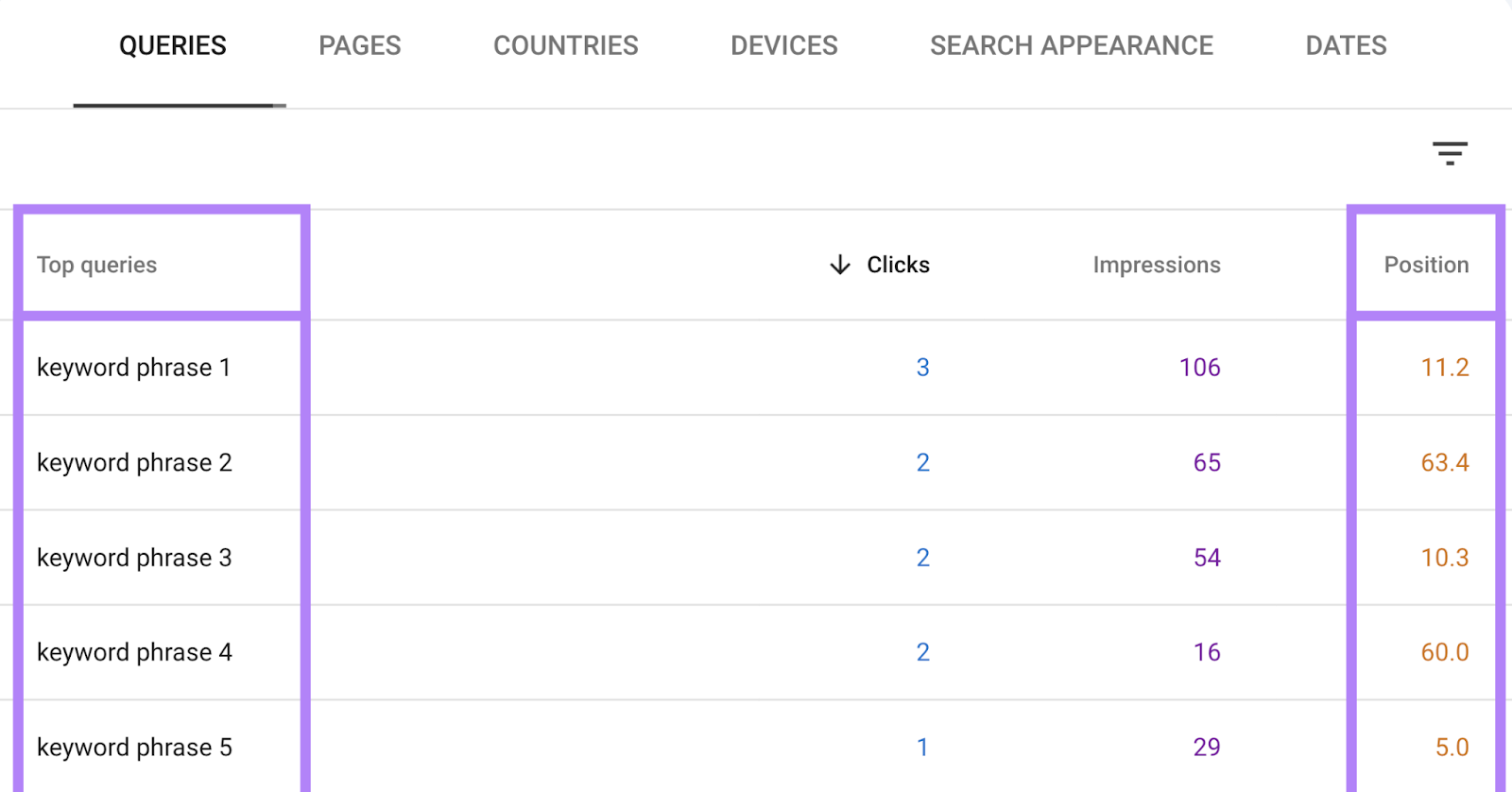The height and width of the screenshot is (792, 1512).
Task: Switch to the PAGES tab
Action: click(x=359, y=45)
